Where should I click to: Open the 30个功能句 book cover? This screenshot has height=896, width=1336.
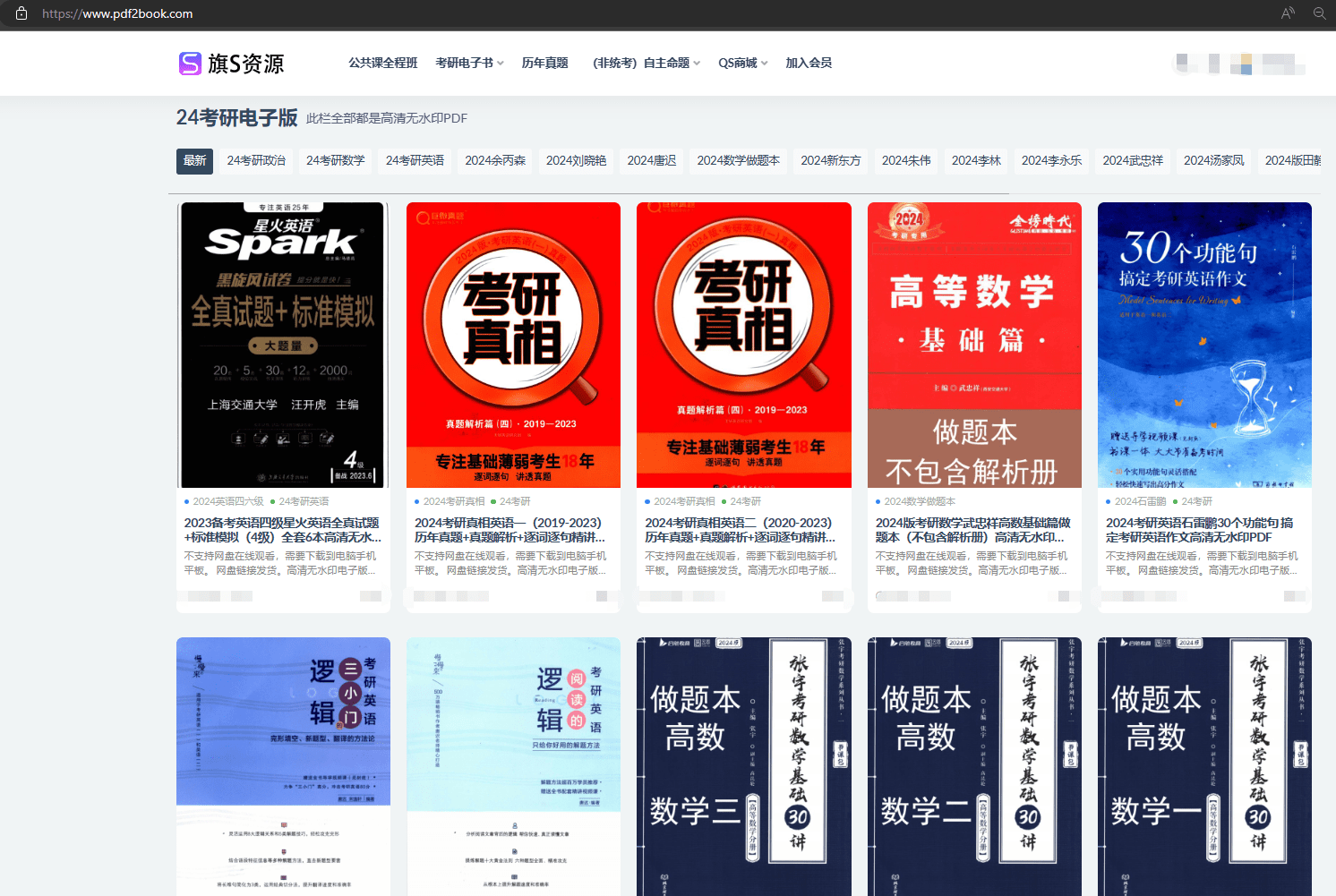pos(1204,345)
